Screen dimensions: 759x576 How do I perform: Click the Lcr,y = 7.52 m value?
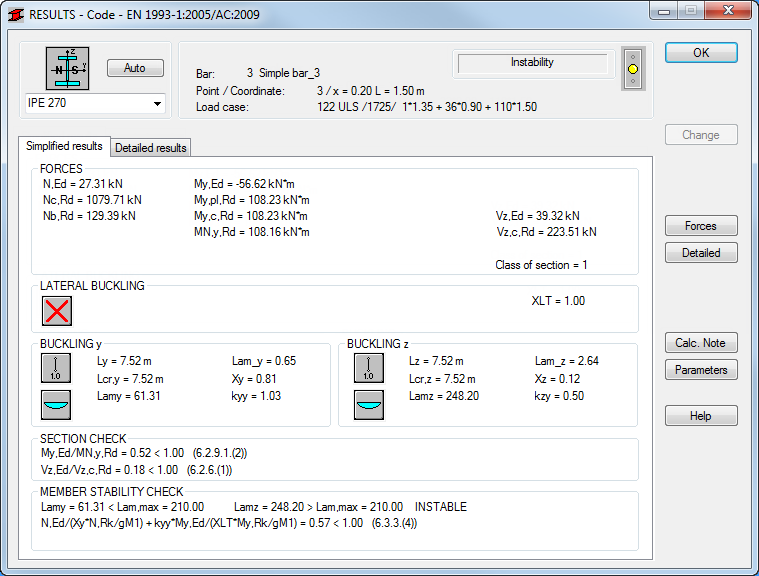130,379
